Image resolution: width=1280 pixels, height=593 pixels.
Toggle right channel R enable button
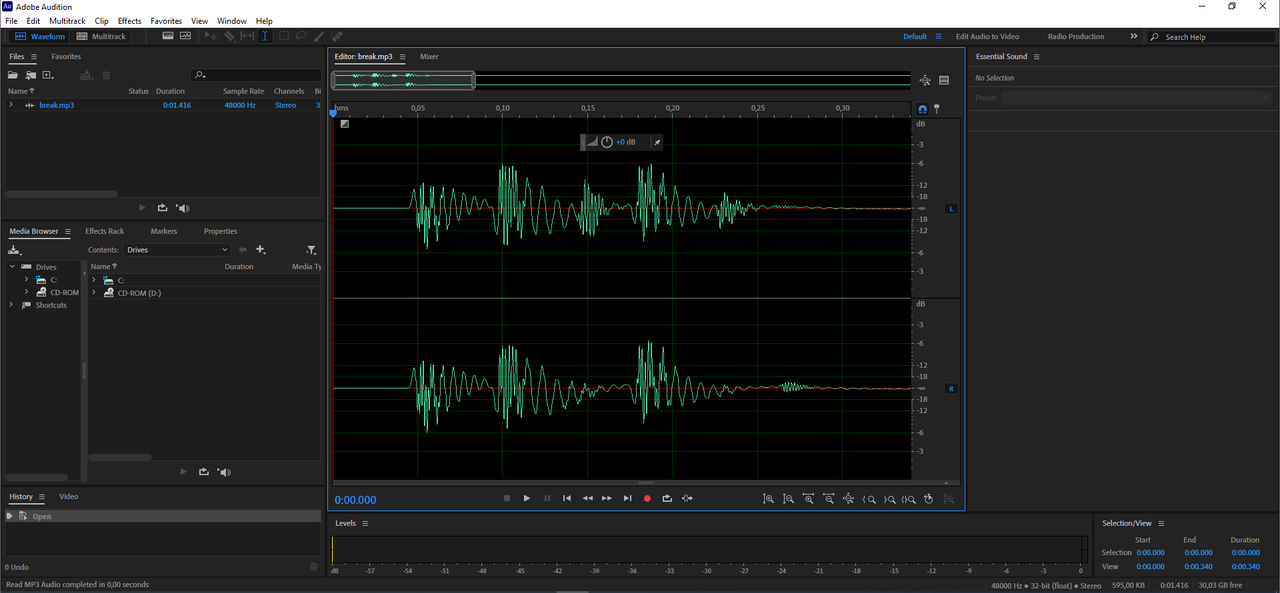tap(951, 388)
